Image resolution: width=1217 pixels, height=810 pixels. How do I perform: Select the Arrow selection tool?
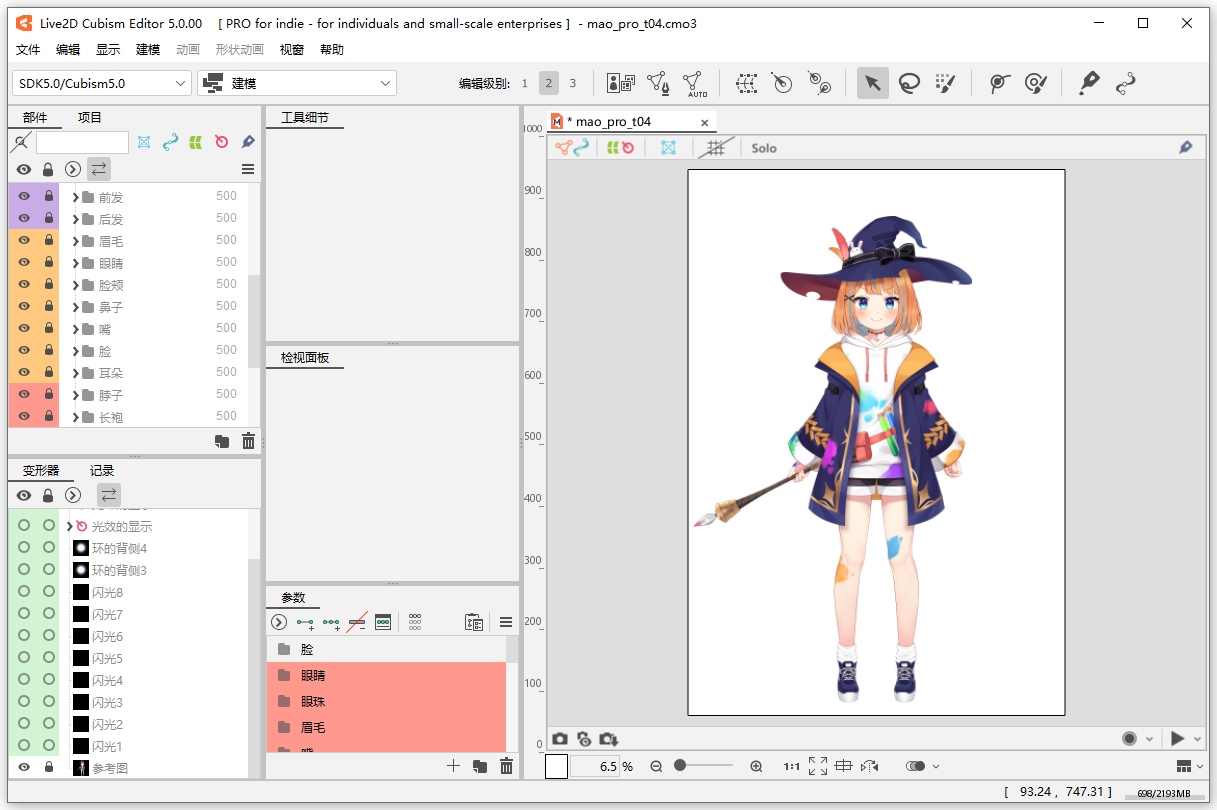873,83
